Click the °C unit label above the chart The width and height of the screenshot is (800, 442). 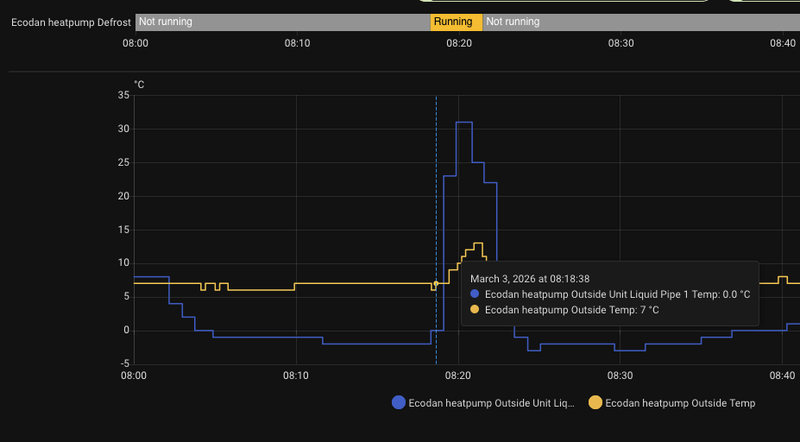(x=139, y=85)
